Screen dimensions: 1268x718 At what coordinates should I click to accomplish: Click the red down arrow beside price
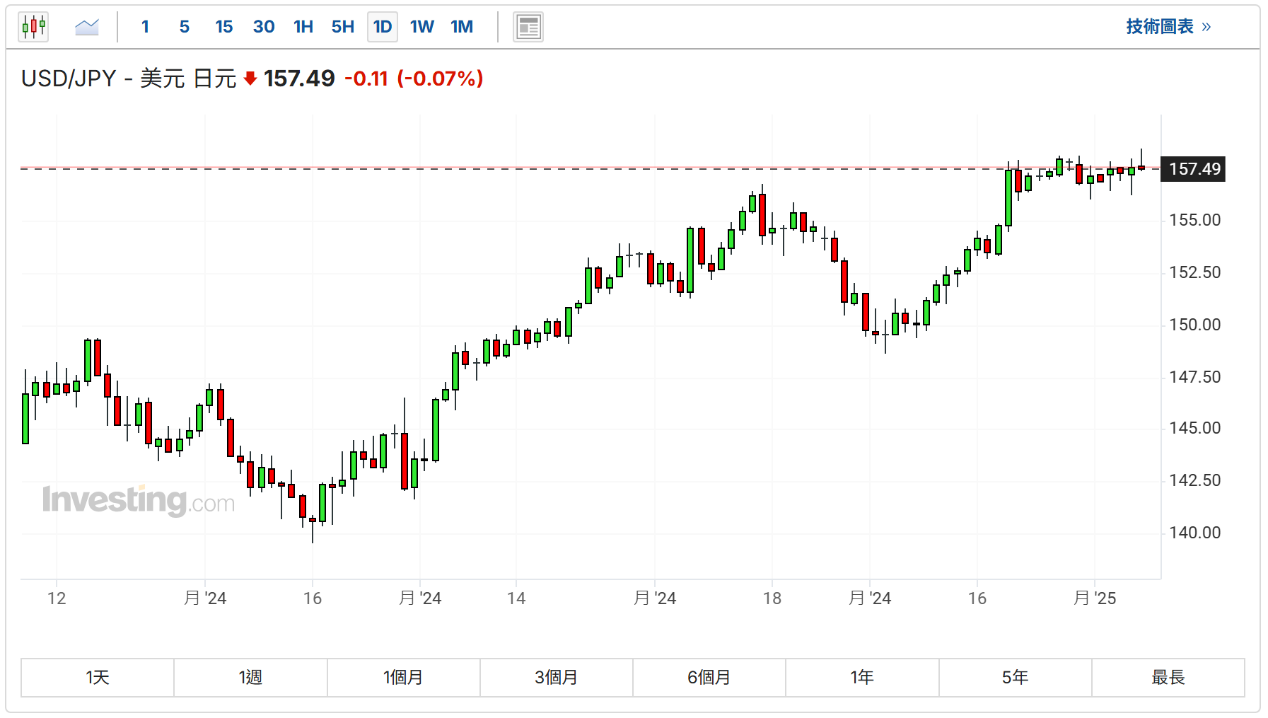250,79
